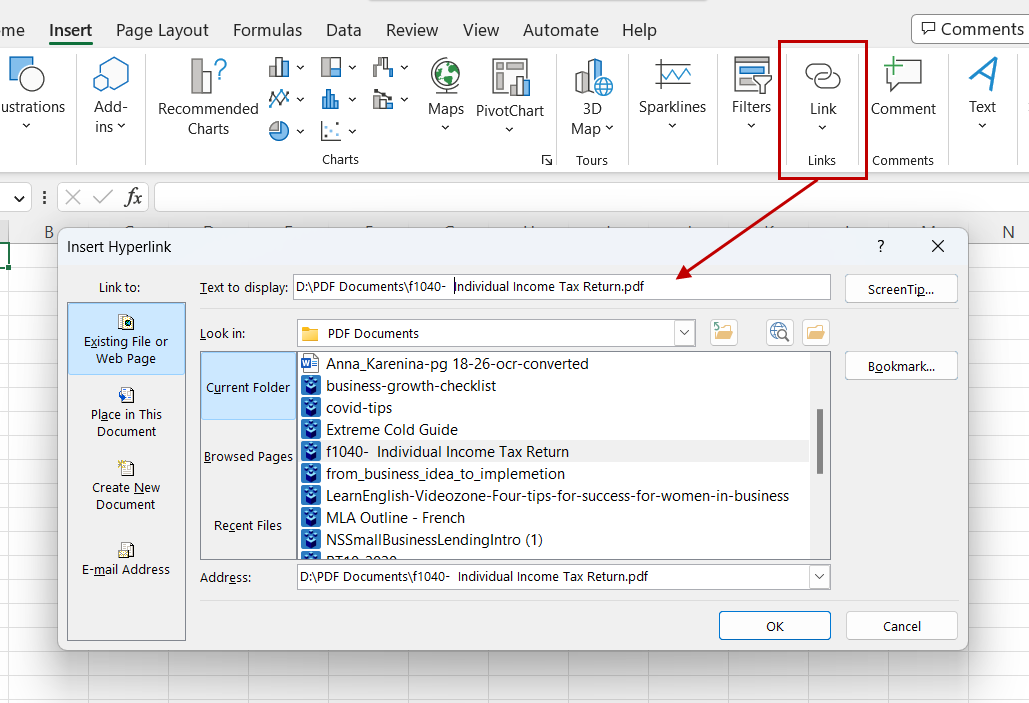1029x703 pixels.
Task: Open the Look in folder dropdown
Action: coord(684,332)
